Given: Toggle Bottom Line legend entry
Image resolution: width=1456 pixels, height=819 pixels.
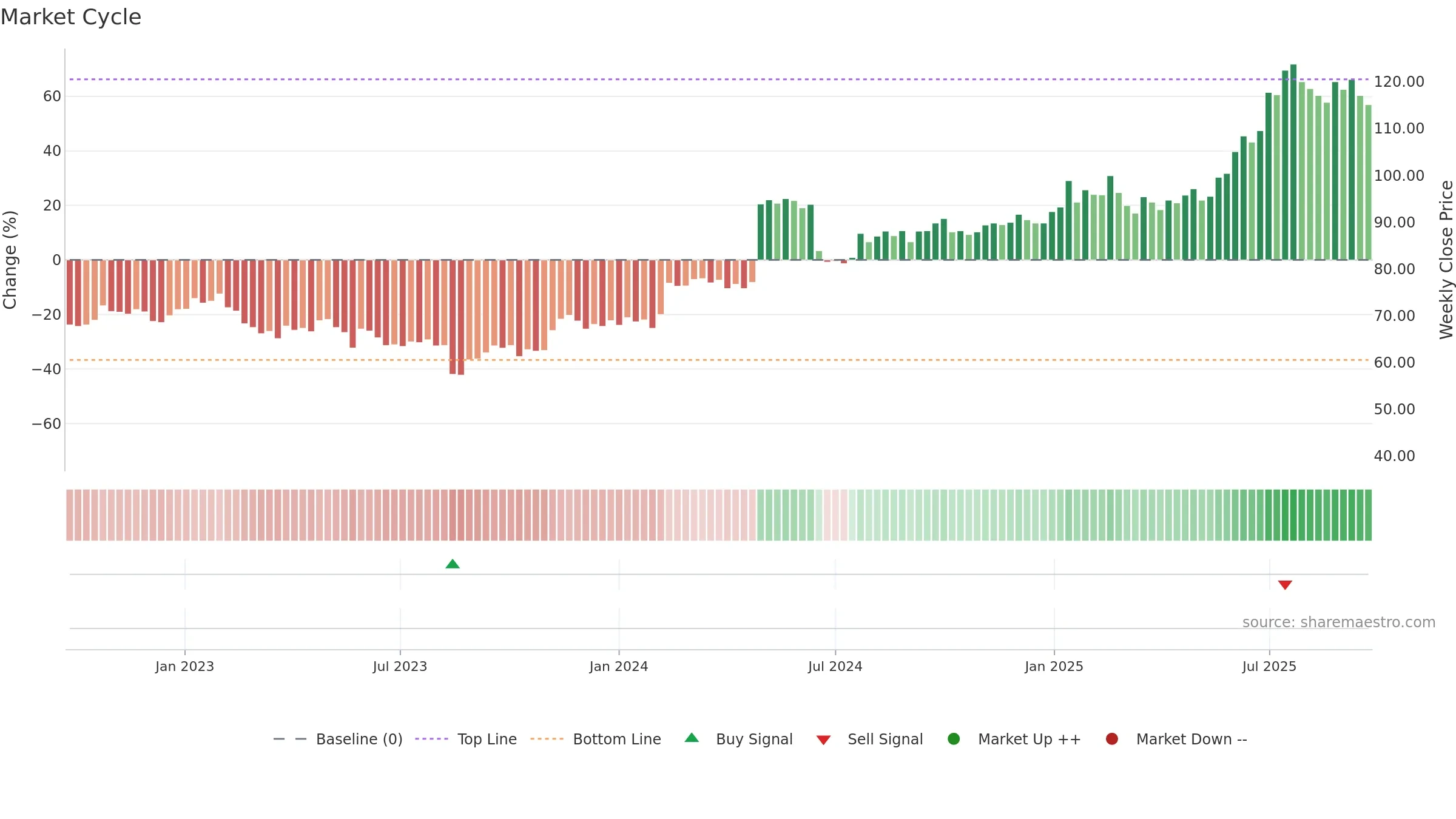Looking at the screenshot, I should click(596, 739).
